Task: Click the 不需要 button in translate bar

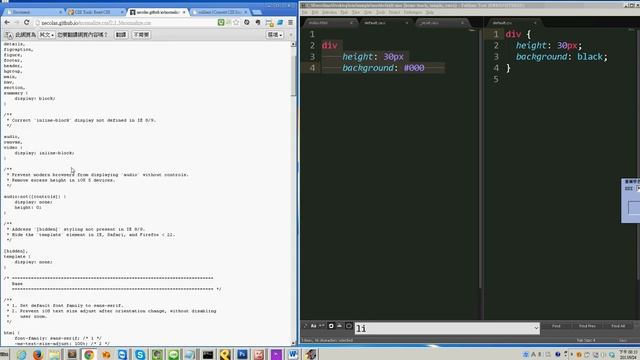Action: coord(141,35)
